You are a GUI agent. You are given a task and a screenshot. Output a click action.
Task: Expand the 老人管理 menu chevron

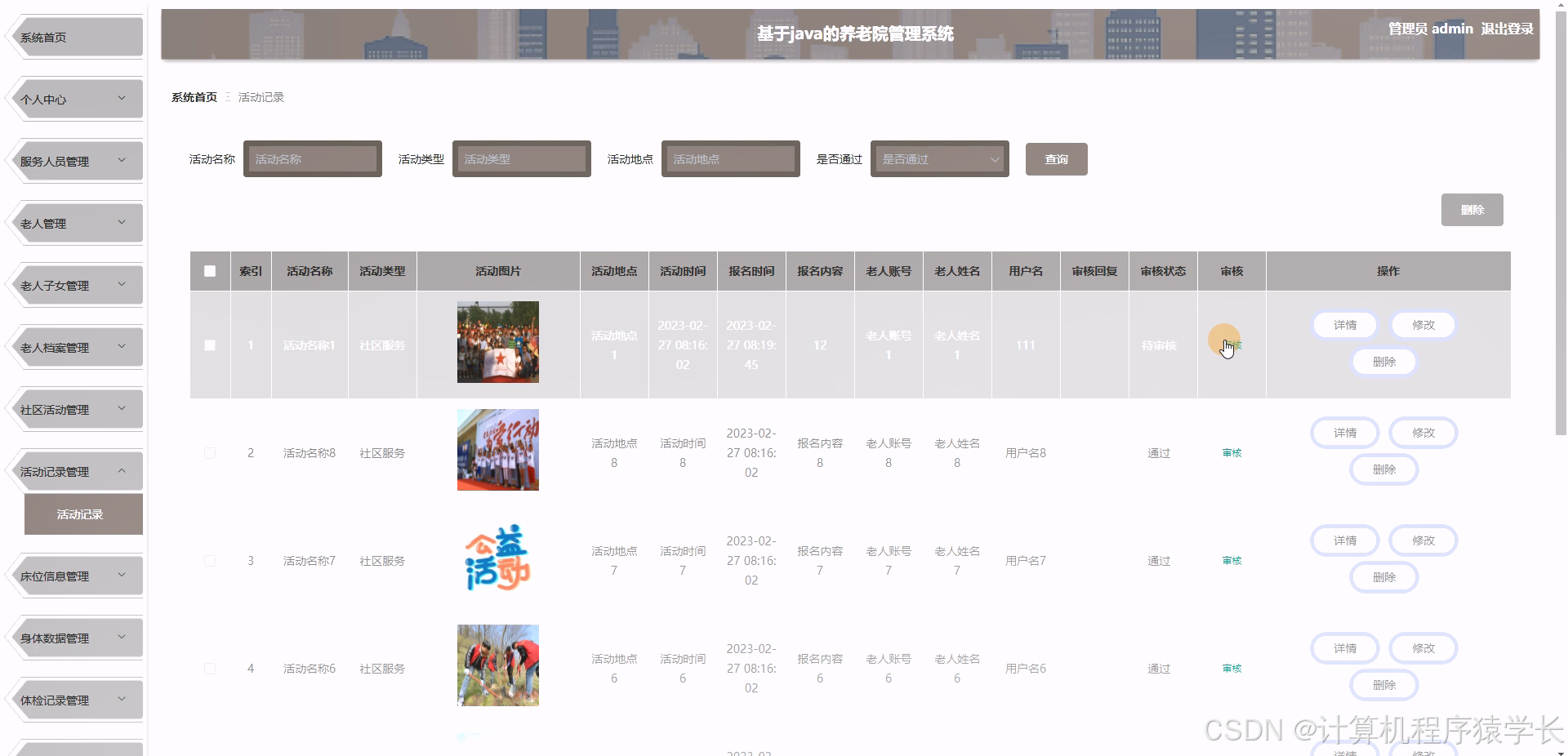pyautogui.click(x=122, y=222)
